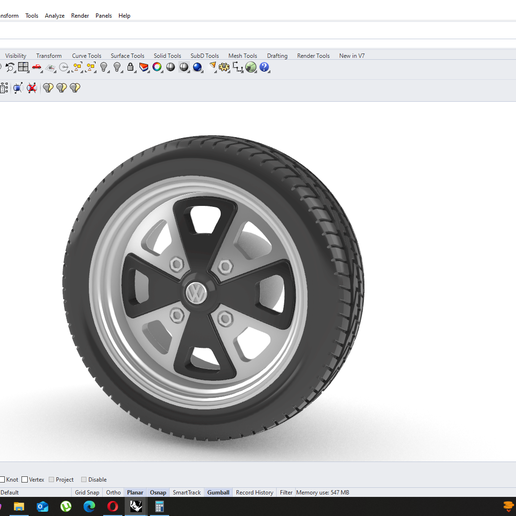Enable the Knot osnap checkbox
This screenshot has width=516, height=516.
(2, 479)
